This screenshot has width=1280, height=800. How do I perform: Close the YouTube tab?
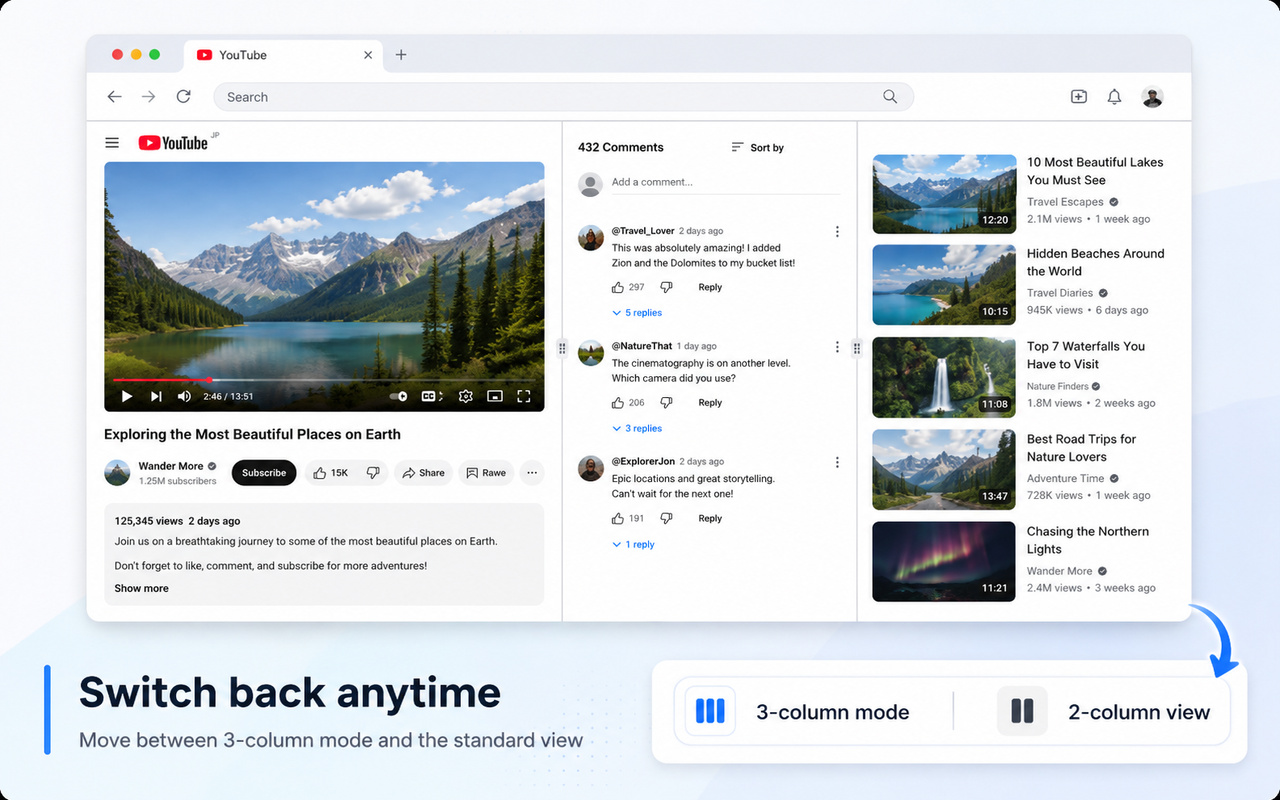tap(368, 55)
